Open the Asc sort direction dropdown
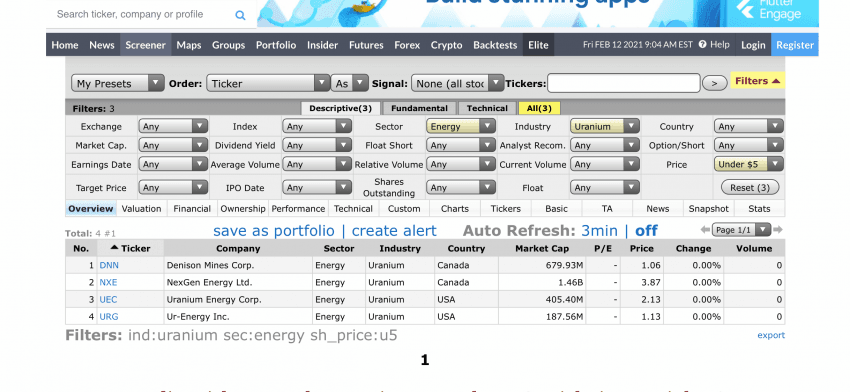 (350, 83)
